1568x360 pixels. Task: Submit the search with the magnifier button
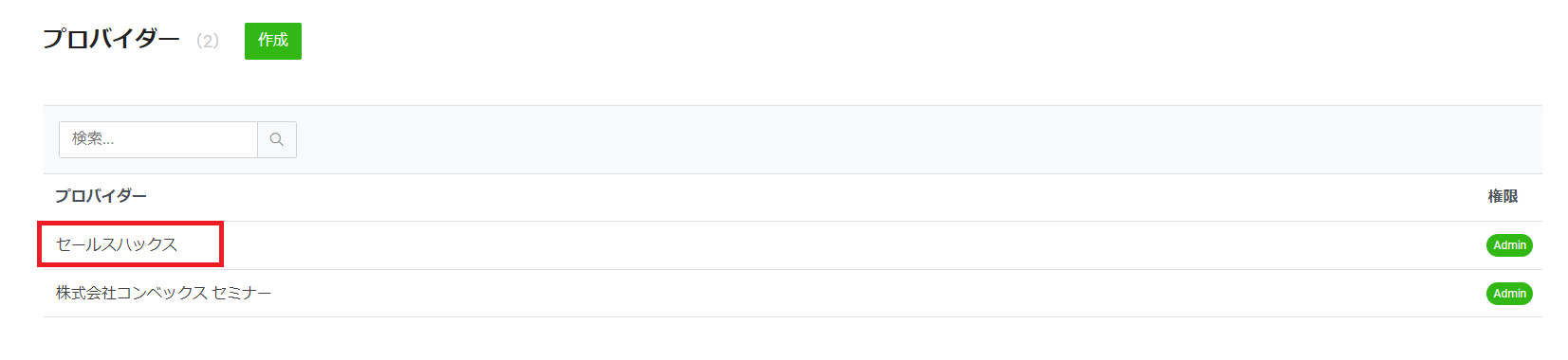pyautogui.click(x=277, y=139)
